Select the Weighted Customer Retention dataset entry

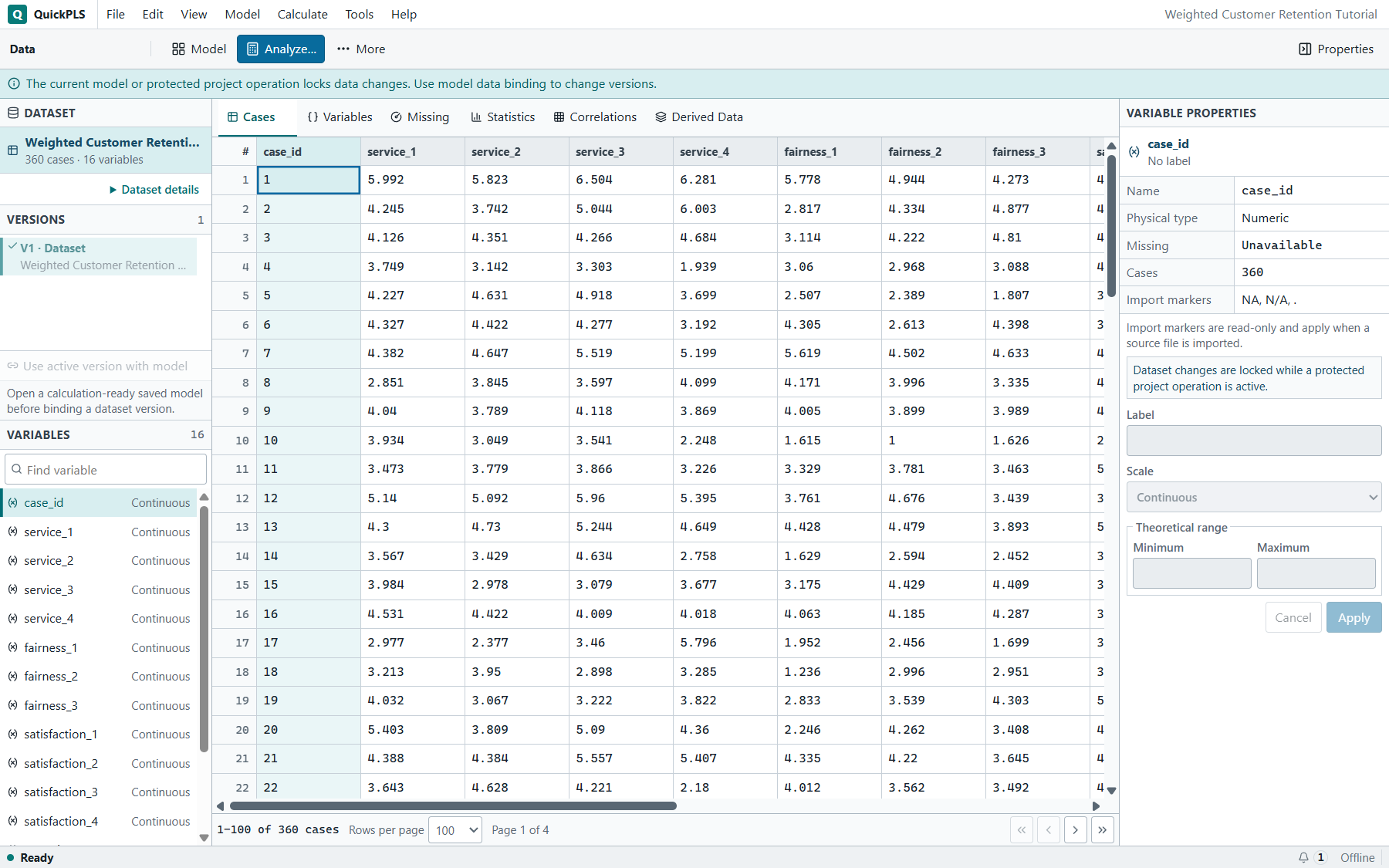[106, 150]
